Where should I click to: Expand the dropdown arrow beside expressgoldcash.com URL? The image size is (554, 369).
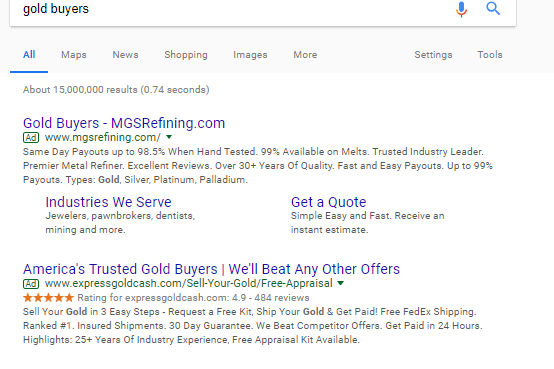pyautogui.click(x=341, y=283)
